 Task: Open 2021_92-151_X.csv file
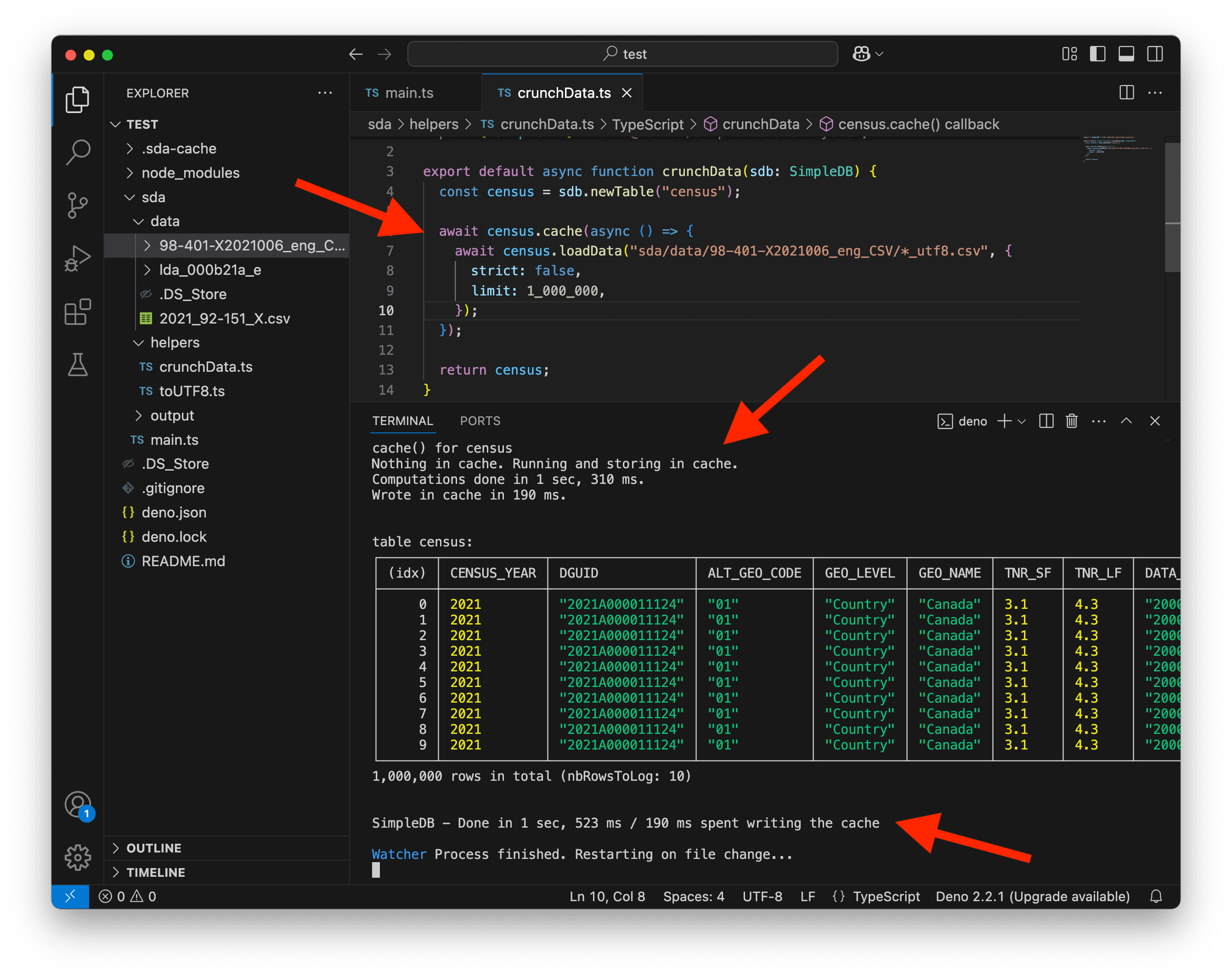[x=226, y=318]
